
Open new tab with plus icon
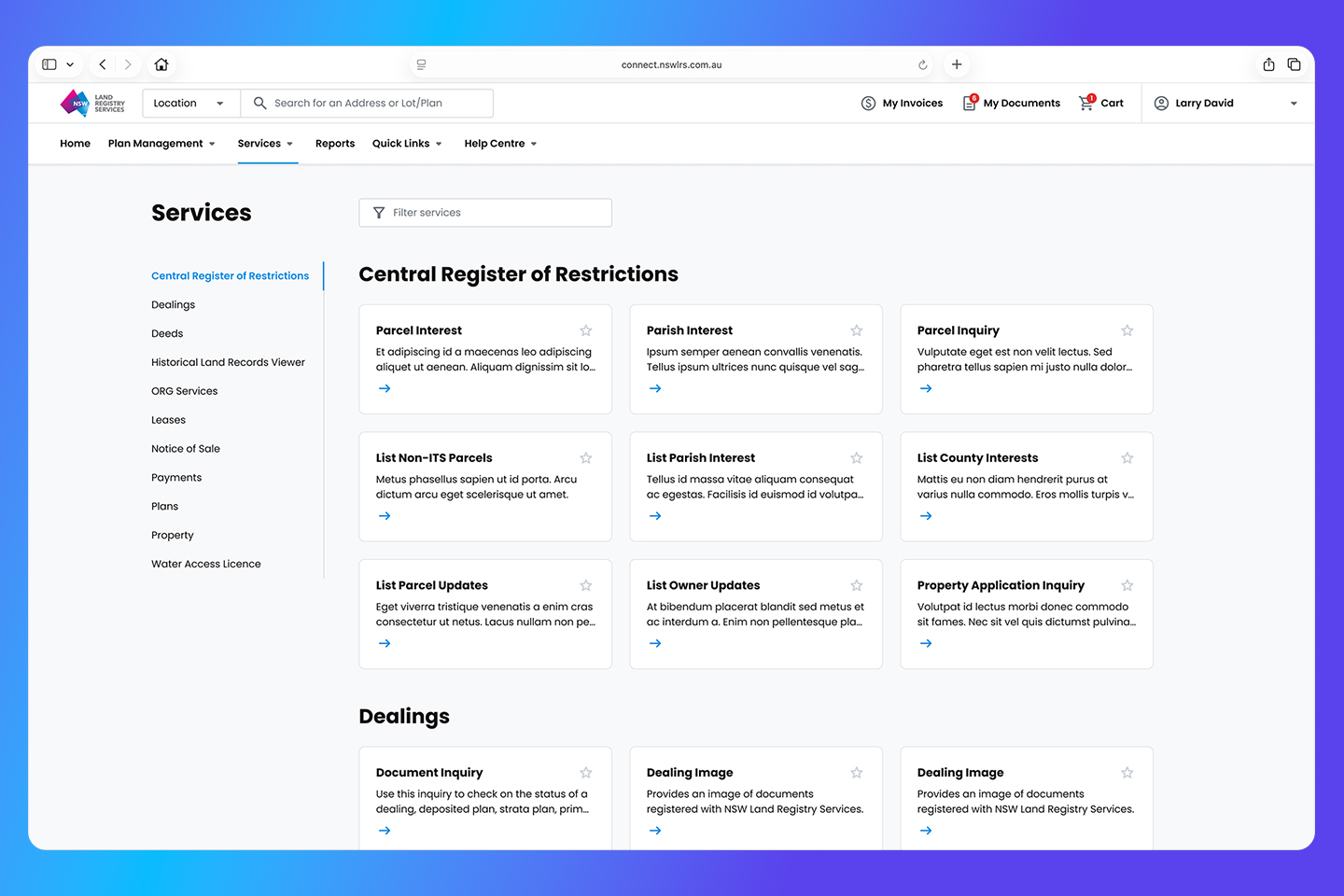pos(957,64)
